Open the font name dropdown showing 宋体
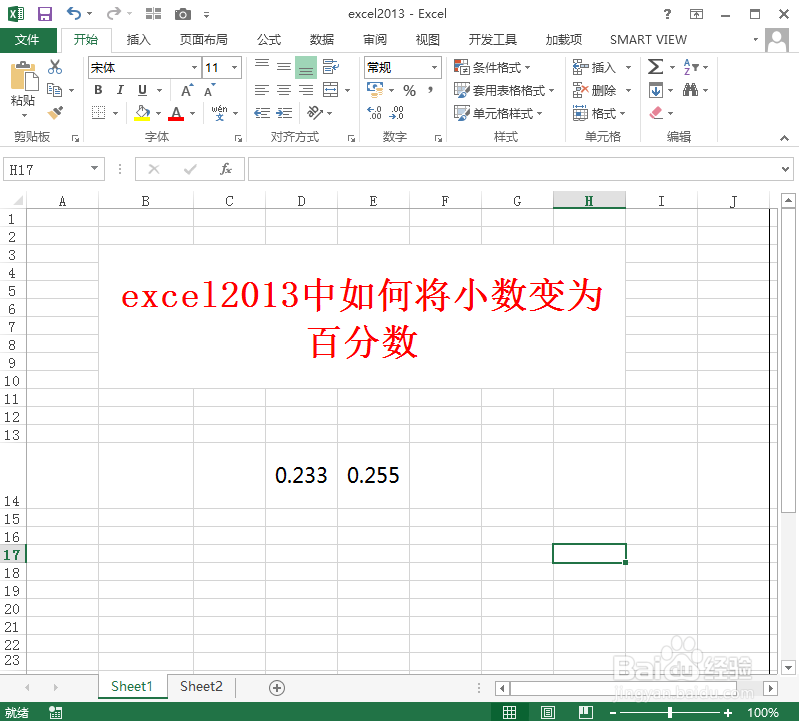This screenshot has width=799, height=721. (194, 67)
